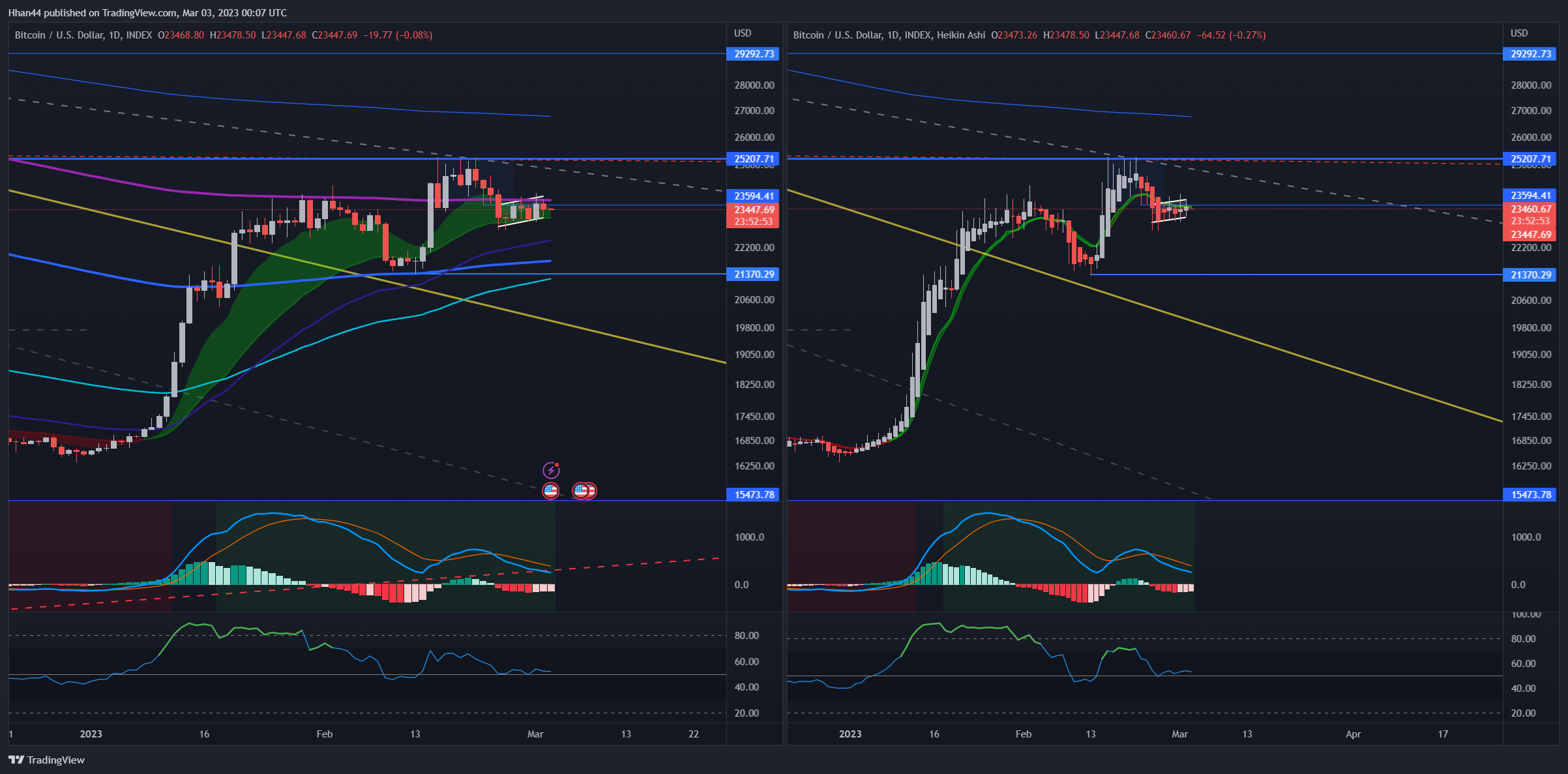This screenshot has width=1568, height=774.
Task: Click countdown timer '23:52:53' on left chart axis
Action: 754,222
